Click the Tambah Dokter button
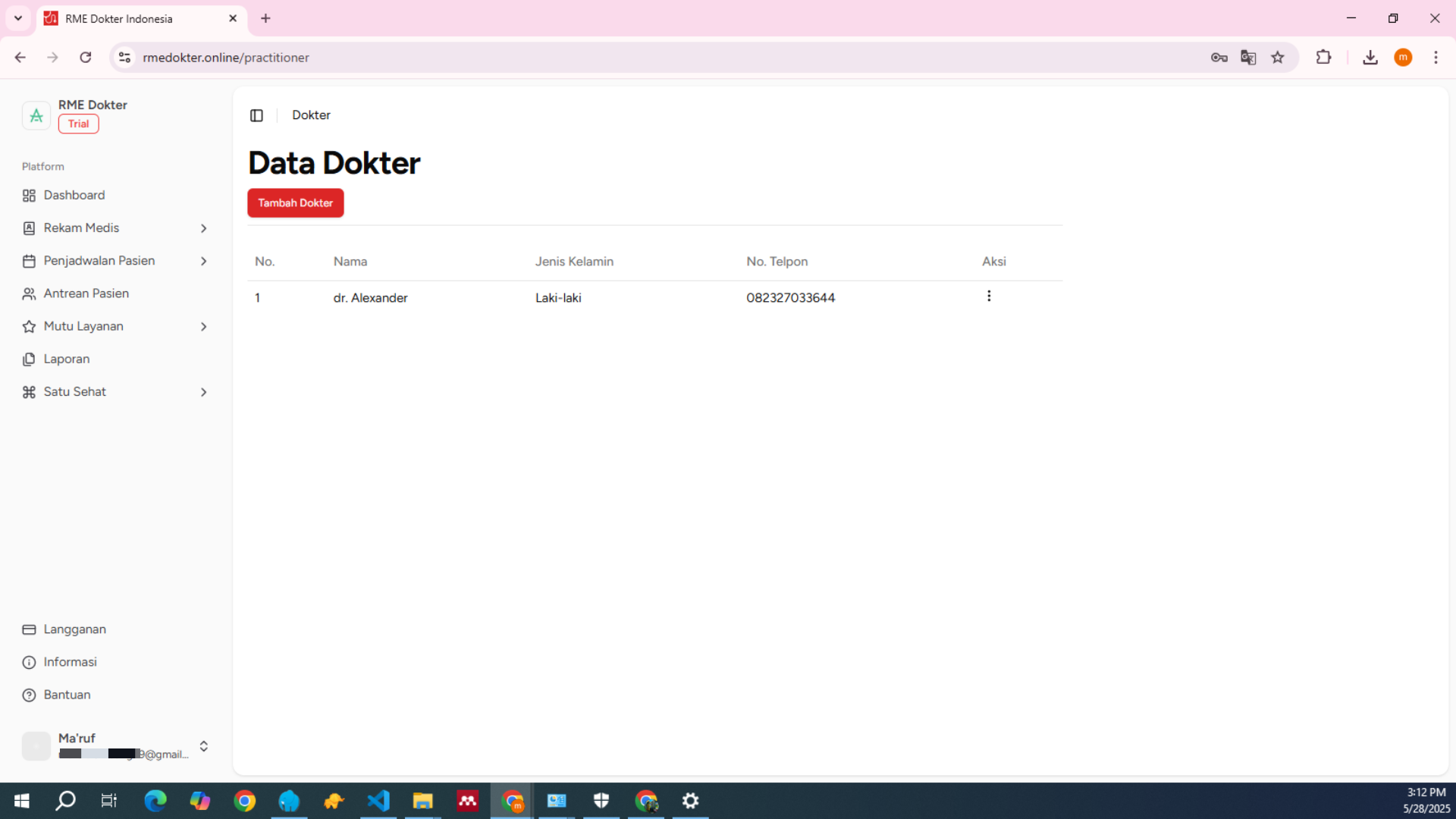 [295, 202]
